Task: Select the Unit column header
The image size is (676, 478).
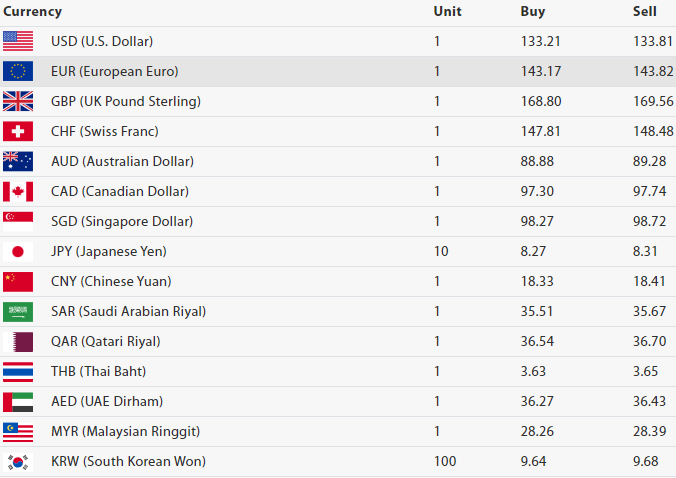Action: pos(447,12)
